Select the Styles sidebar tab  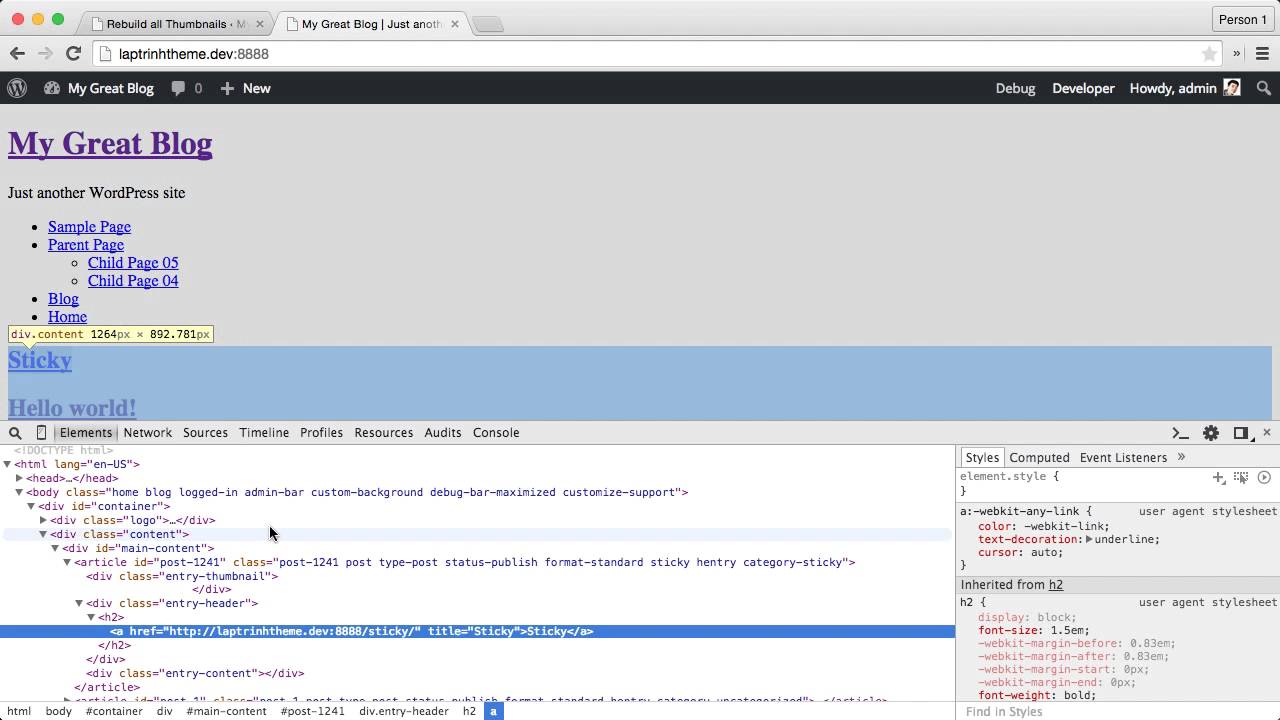tap(982, 457)
